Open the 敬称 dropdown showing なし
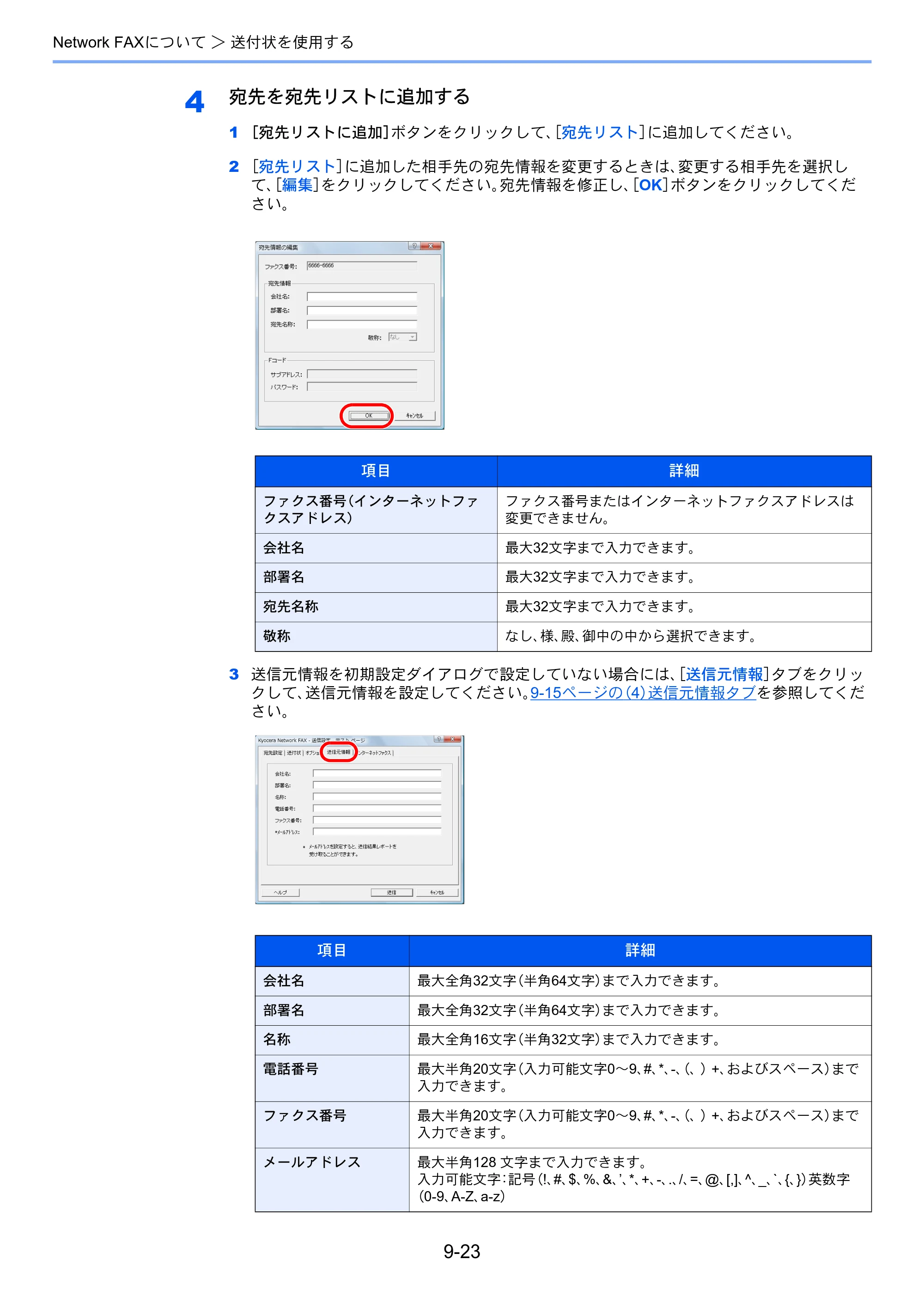This screenshot has height=1308, width=924. coord(403,337)
